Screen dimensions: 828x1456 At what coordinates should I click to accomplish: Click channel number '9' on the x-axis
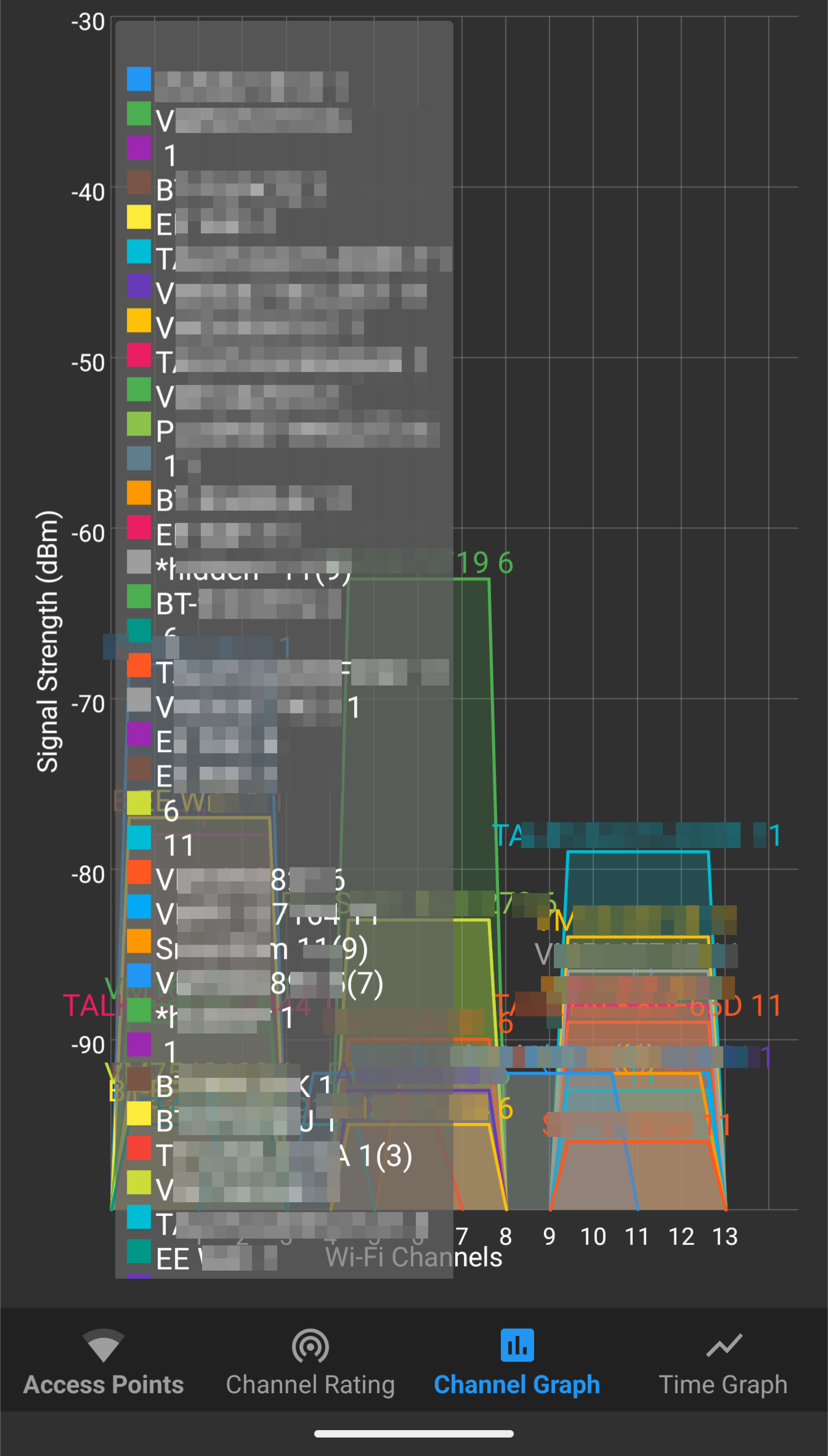(x=549, y=1236)
